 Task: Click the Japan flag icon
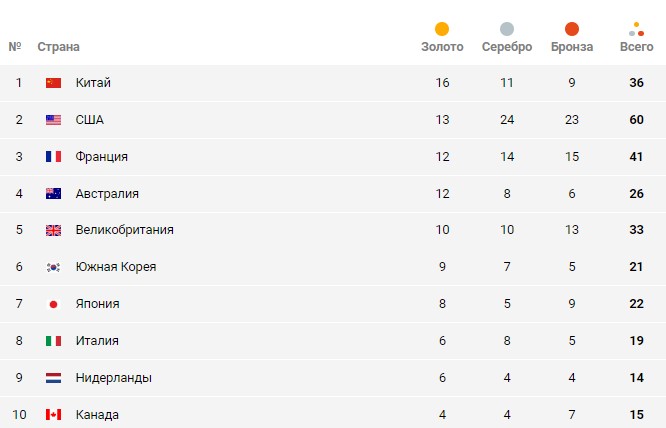(x=54, y=304)
